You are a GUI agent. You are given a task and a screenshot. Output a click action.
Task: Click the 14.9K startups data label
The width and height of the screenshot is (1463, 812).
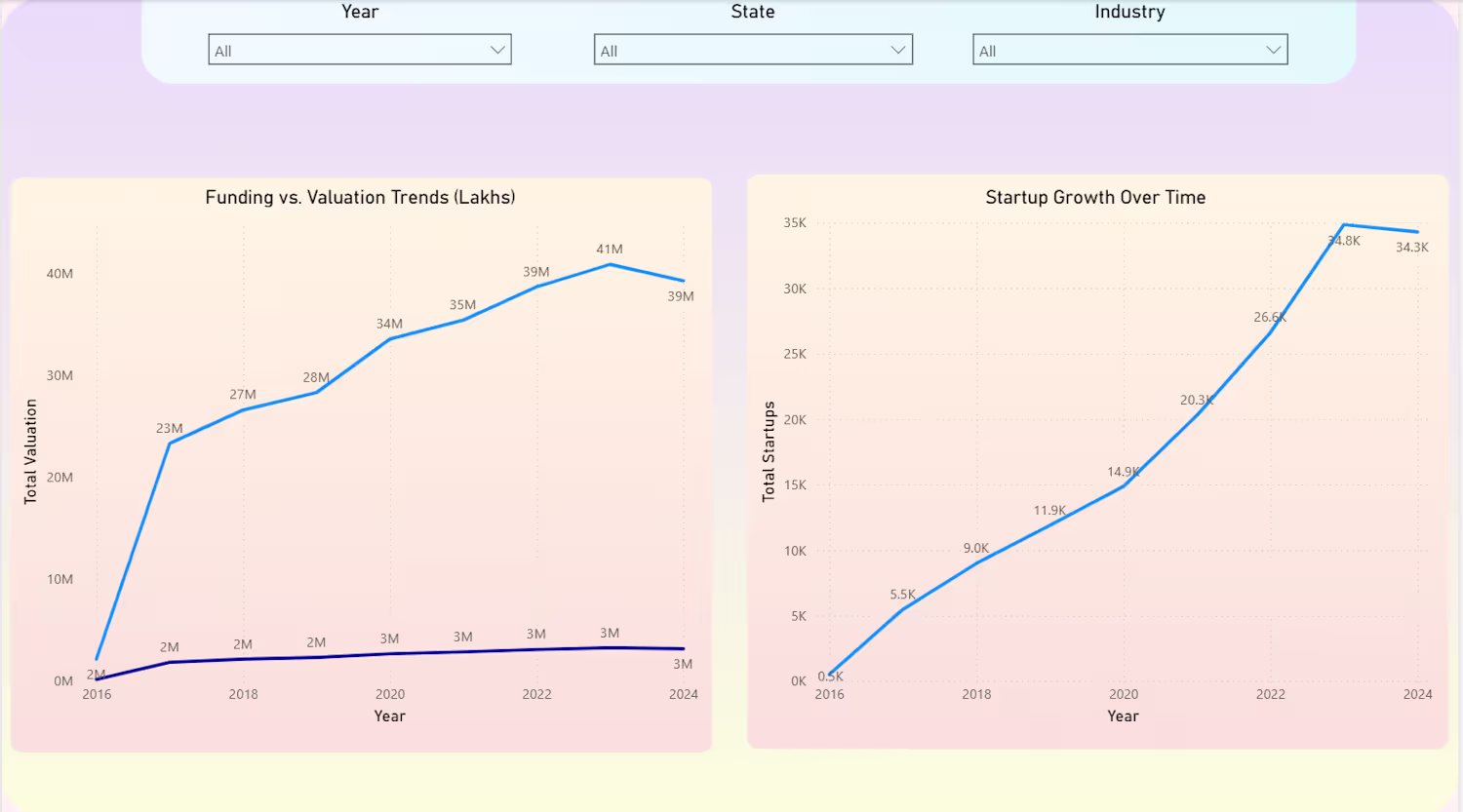(x=1123, y=472)
